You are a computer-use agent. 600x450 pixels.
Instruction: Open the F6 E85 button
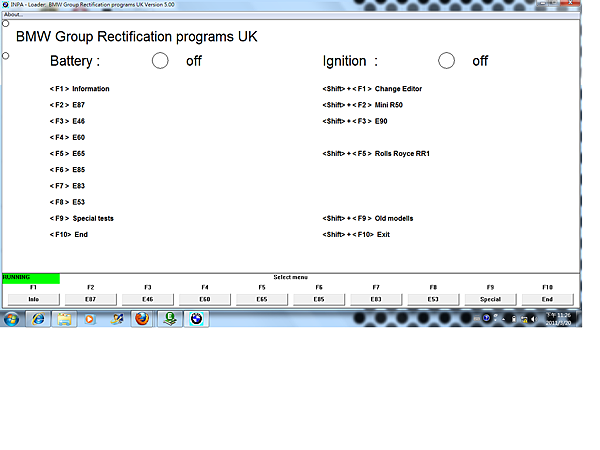(x=319, y=299)
